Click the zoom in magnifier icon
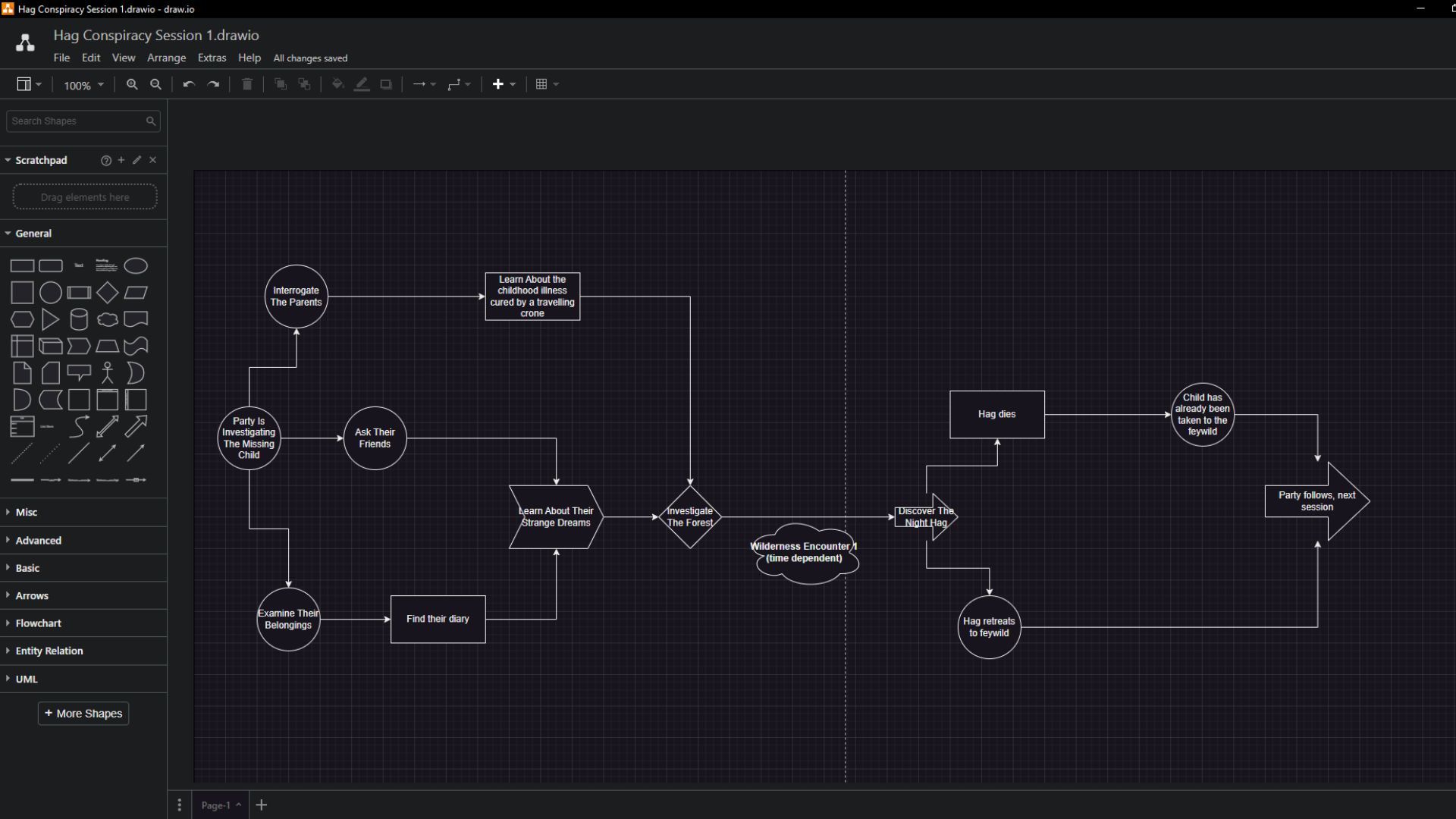The image size is (1456, 819). pos(132,84)
